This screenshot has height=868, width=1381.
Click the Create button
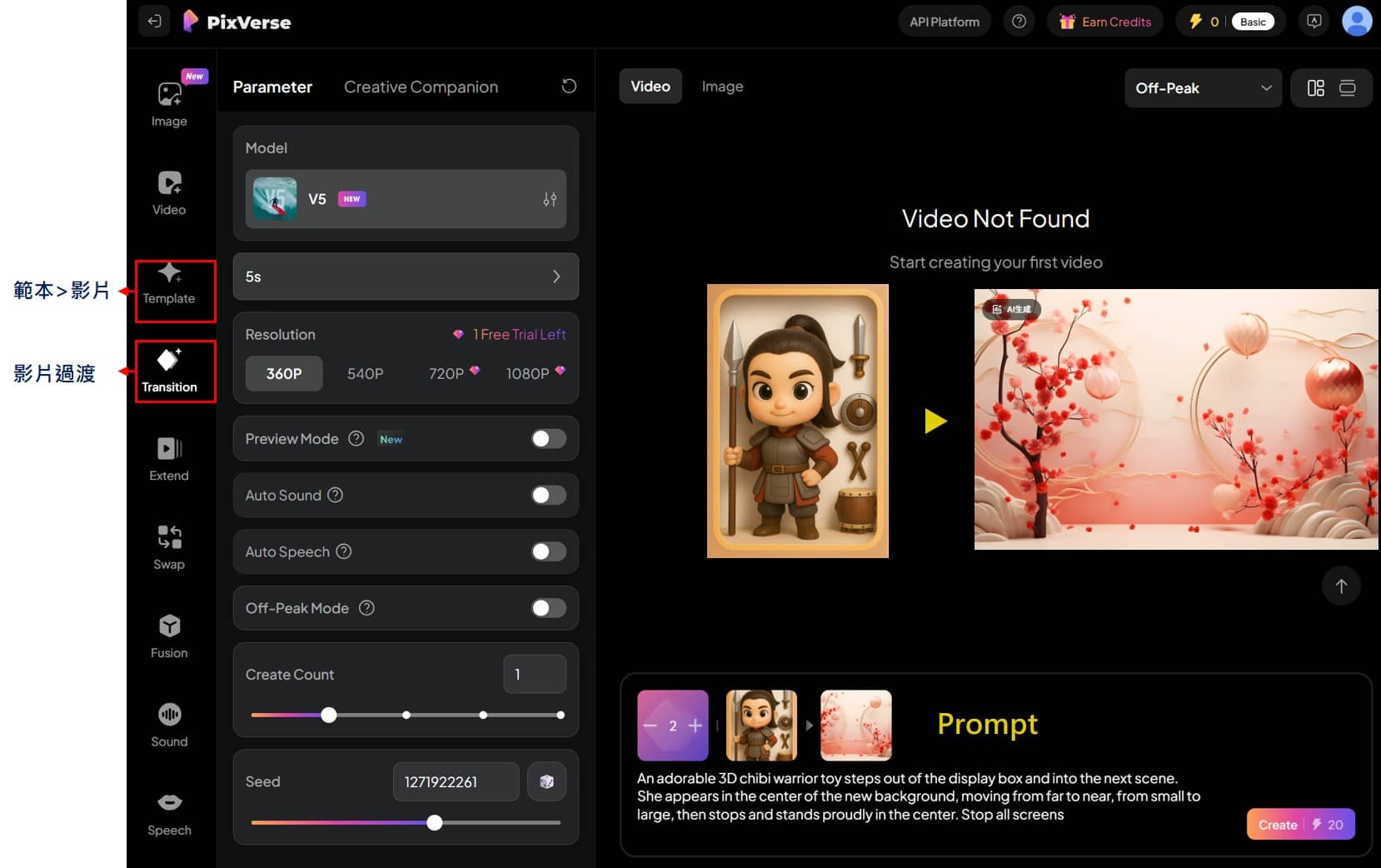(1299, 825)
